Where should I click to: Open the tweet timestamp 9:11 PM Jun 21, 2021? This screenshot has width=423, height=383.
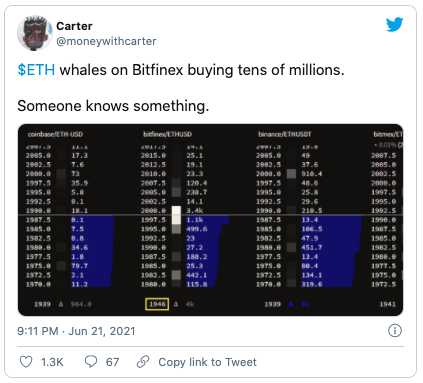point(76,331)
